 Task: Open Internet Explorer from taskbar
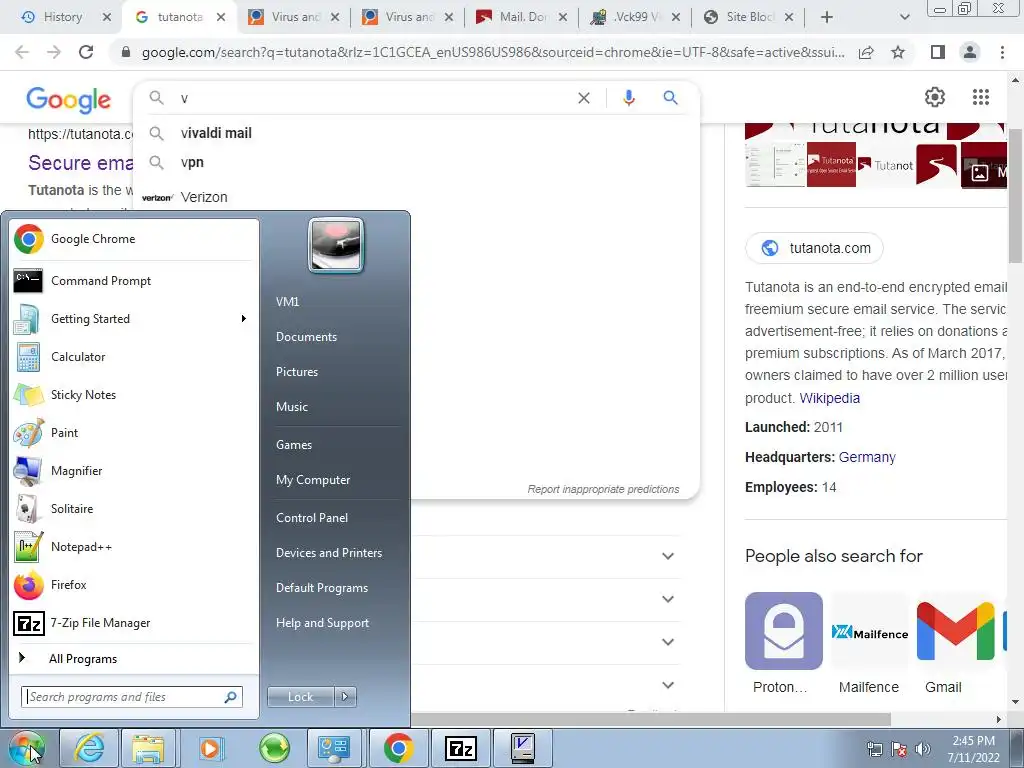click(x=88, y=748)
